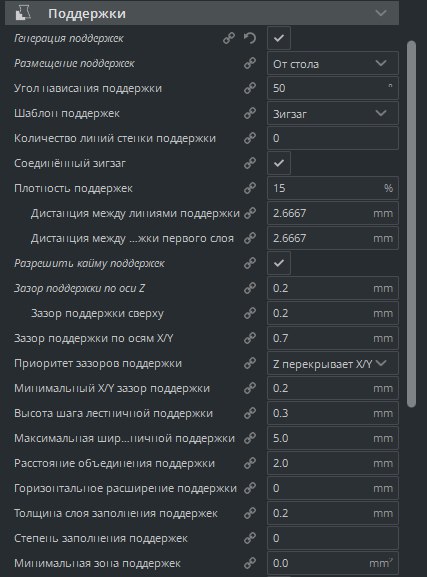The width and height of the screenshot is (427, 577).
Task: Toggle the Разрешить кайму поддержек checkbox
Action: point(279,263)
